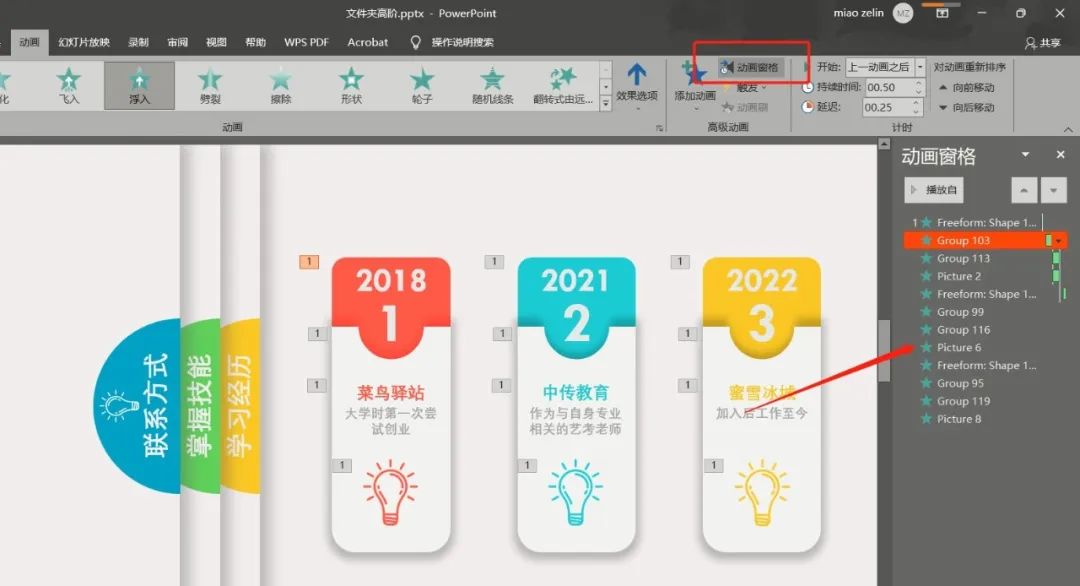
Task: Collapse the ribbon with the chevron
Action: tap(1068, 129)
